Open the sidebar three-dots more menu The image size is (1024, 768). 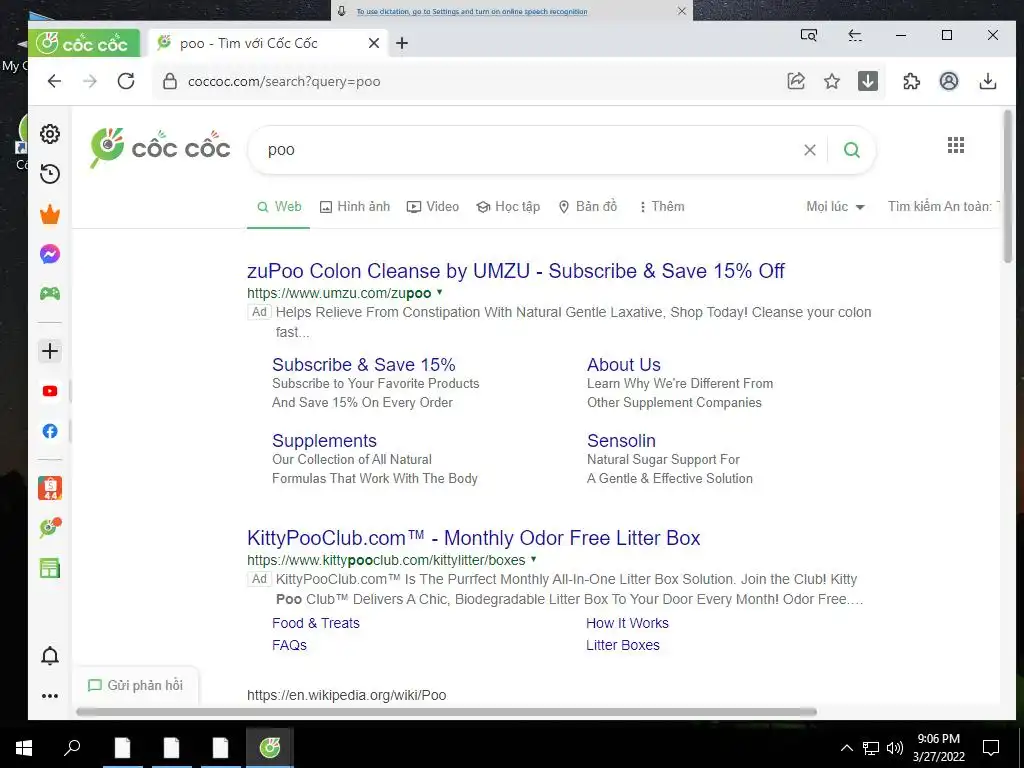point(50,696)
